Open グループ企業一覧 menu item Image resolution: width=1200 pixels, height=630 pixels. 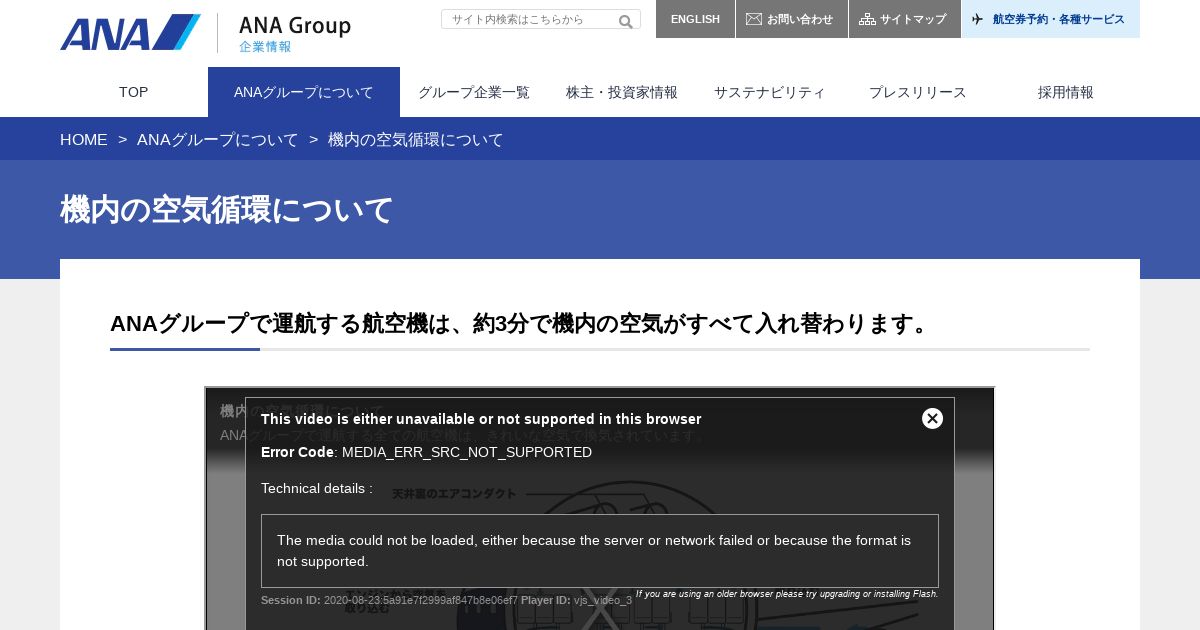point(474,92)
